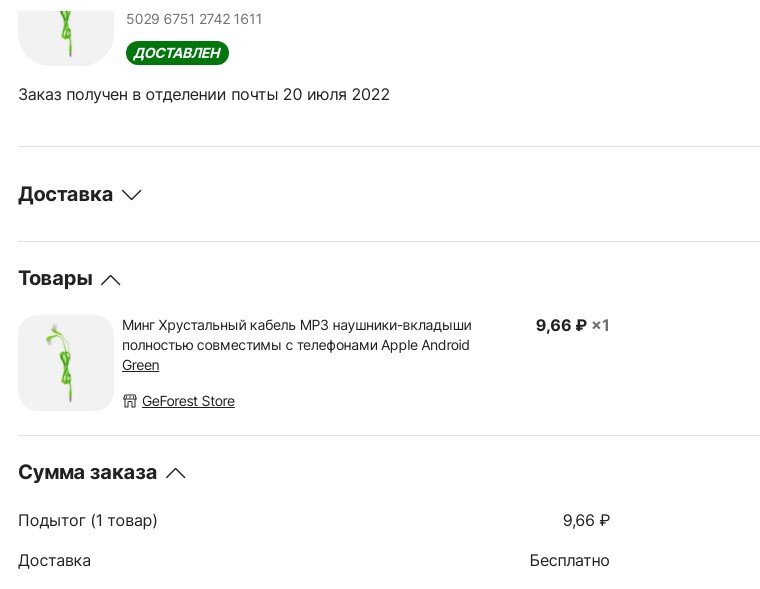Select the tracking number 5029 6751 2742 1611
Screen dimensions: 760x589
click(x=194, y=19)
